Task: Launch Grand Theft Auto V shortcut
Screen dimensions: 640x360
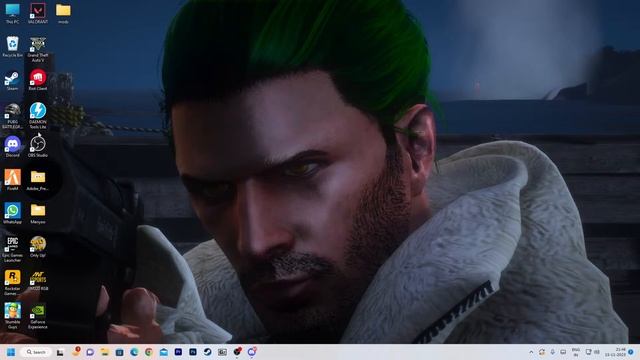Action: point(38,49)
